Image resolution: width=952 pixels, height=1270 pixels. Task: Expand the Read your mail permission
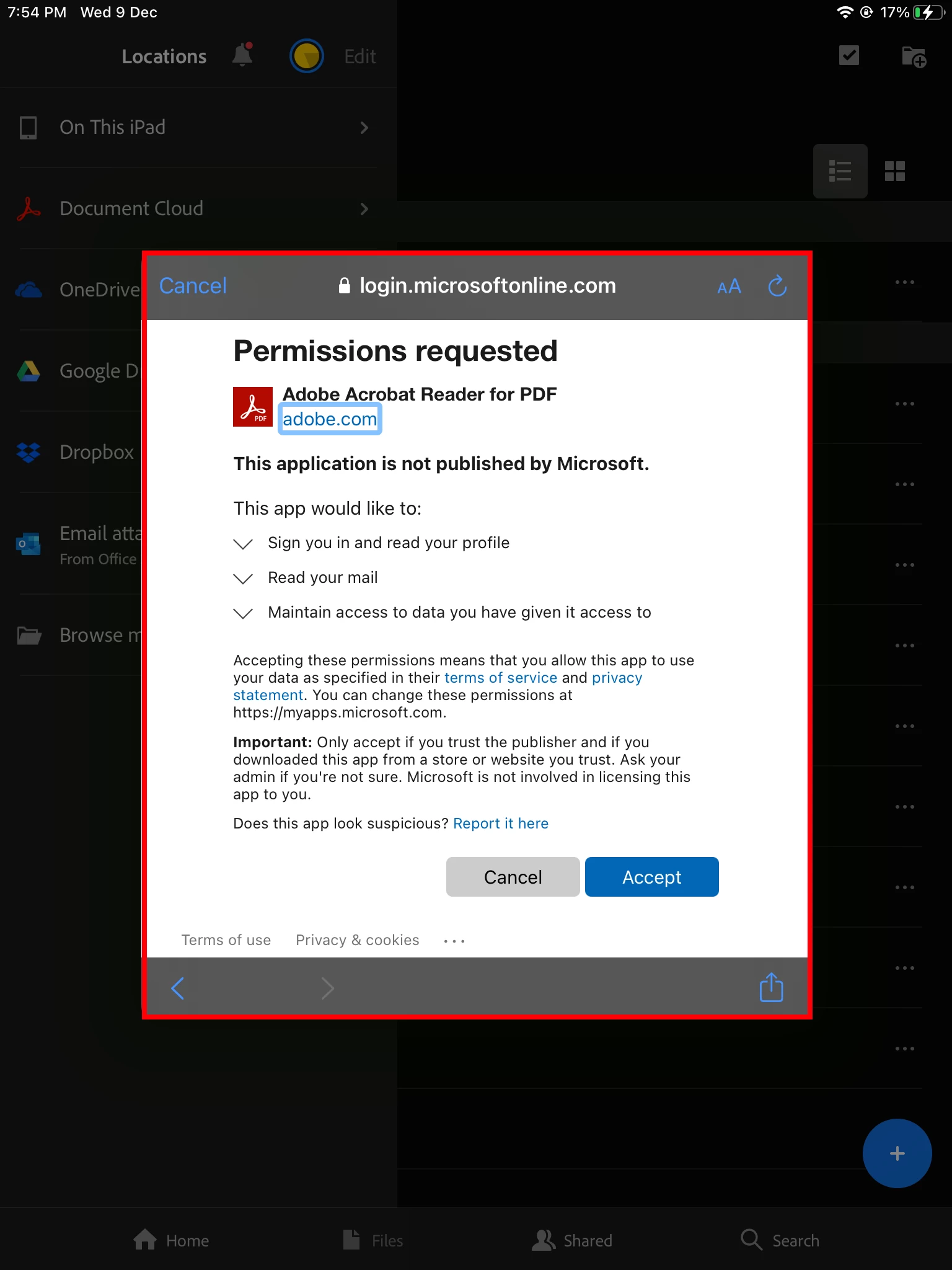tap(306, 578)
